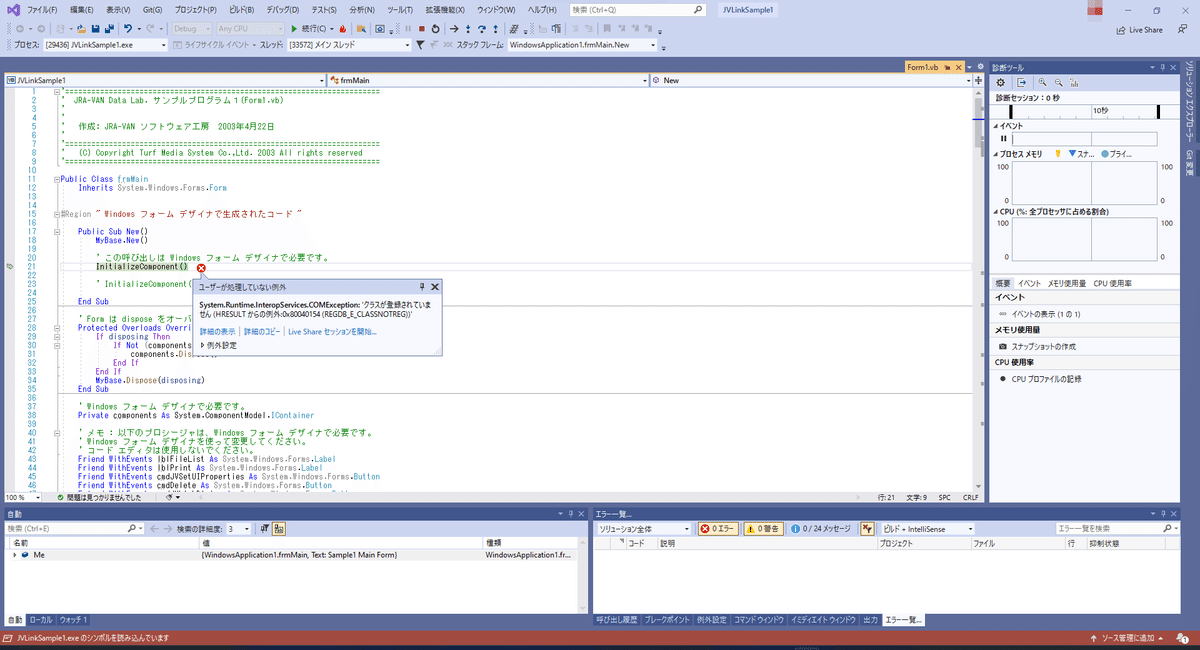Open the Diagnostic Tools settings gear icon
Viewport: 1200px width, 650px height.
pos(1000,82)
